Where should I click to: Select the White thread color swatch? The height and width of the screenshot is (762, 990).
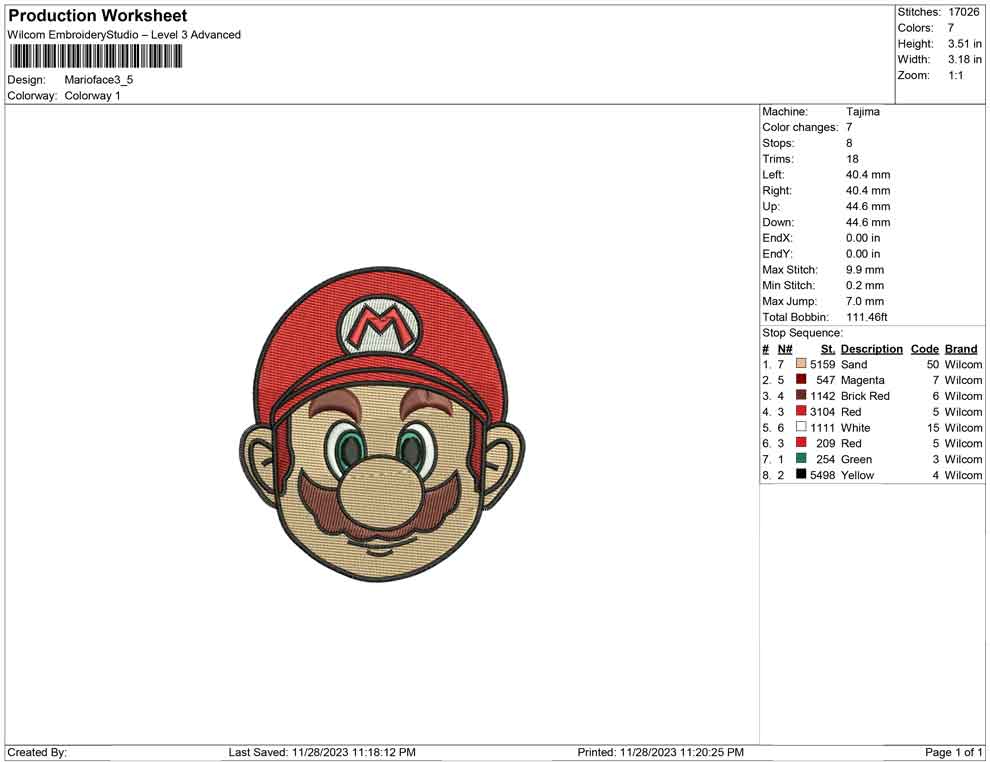click(x=801, y=427)
